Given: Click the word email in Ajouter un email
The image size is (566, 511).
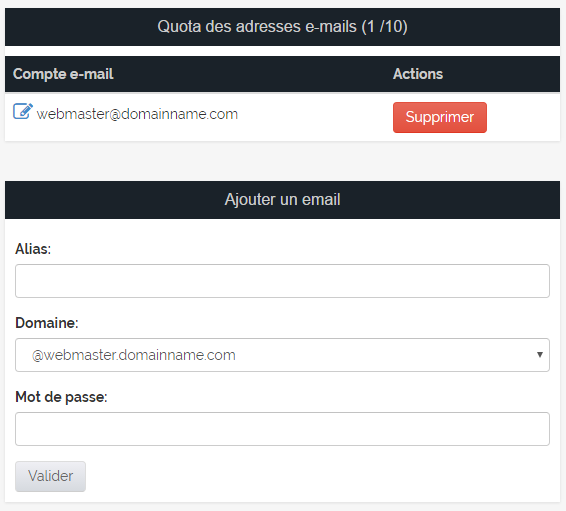Looking at the screenshot, I should pos(321,200).
